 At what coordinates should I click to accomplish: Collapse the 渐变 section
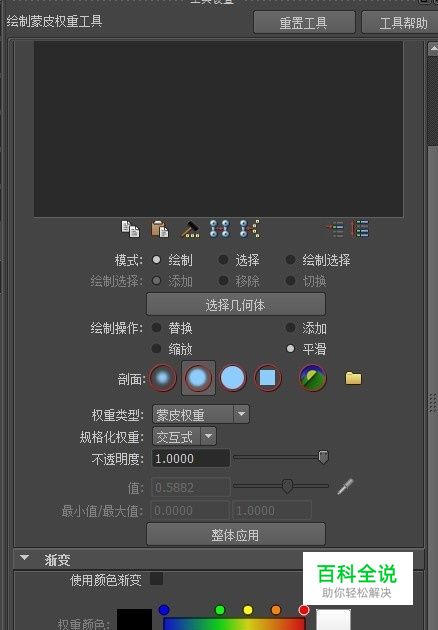(25, 558)
